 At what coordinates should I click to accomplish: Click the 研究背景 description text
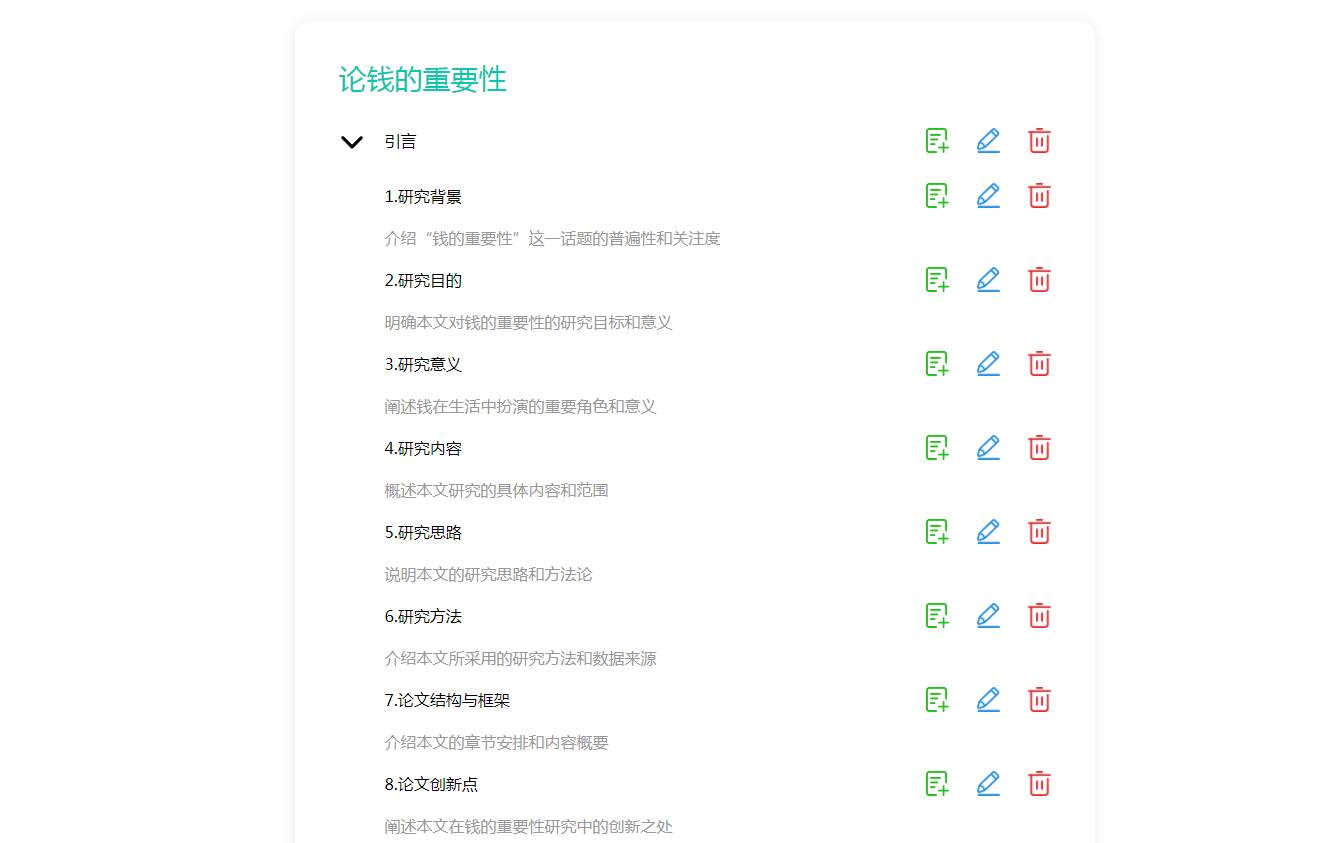[555, 238]
